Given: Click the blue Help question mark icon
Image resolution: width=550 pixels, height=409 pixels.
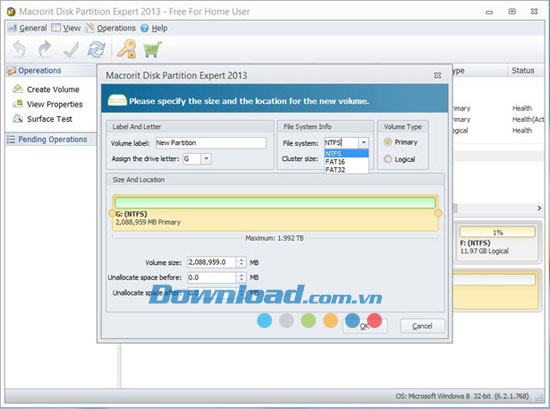Looking at the screenshot, I should [145, 28].
